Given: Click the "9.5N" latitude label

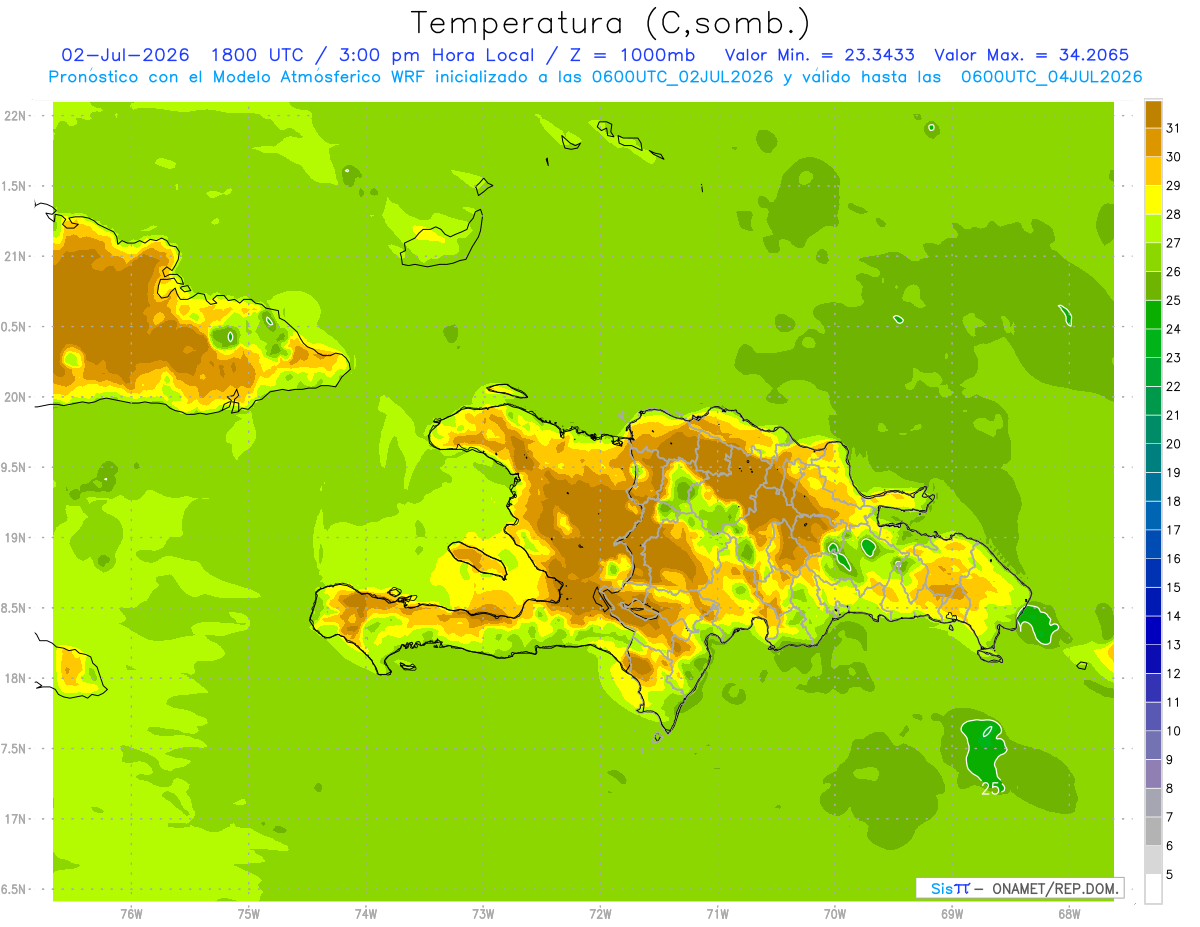Looking at the screenshot, I should point(15,468).
